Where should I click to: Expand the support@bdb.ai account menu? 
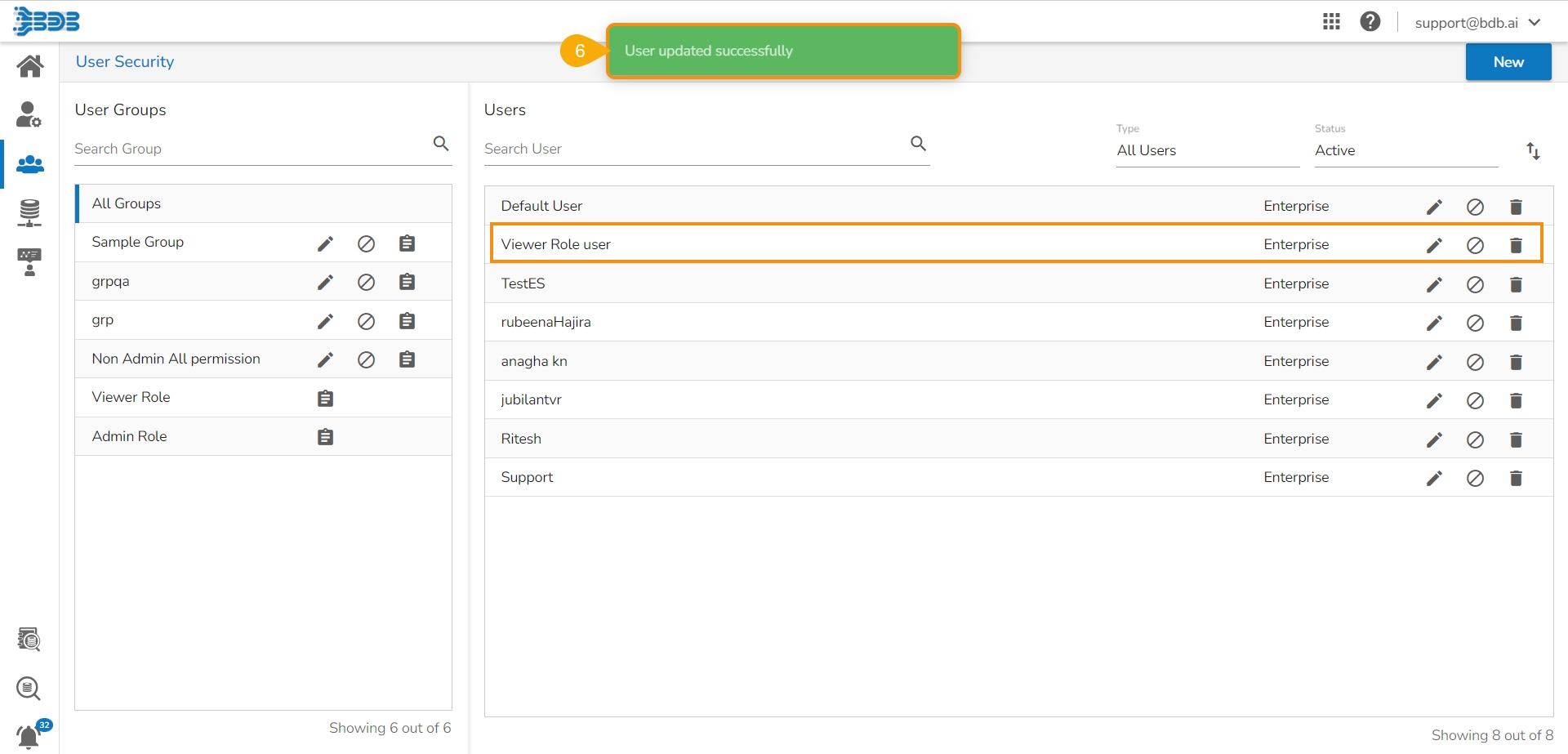pyautogui.click(x=1477, y=23)
